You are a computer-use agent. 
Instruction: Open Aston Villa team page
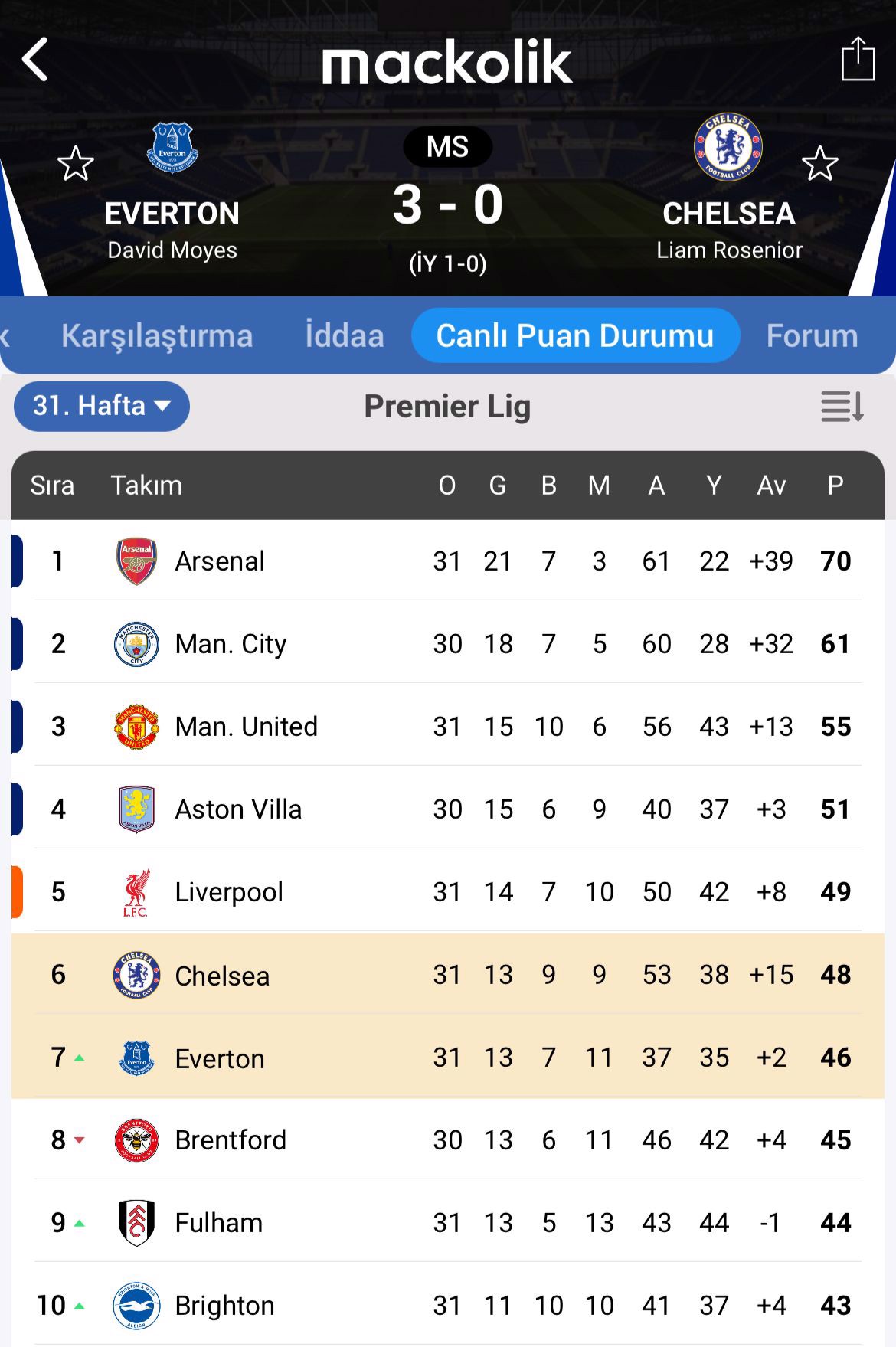(x=238, y=809)
